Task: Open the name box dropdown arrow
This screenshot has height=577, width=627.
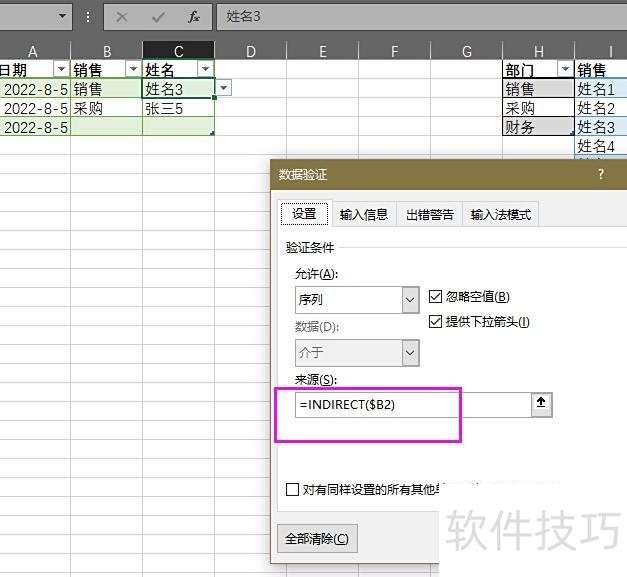Action: click(62, 17)
